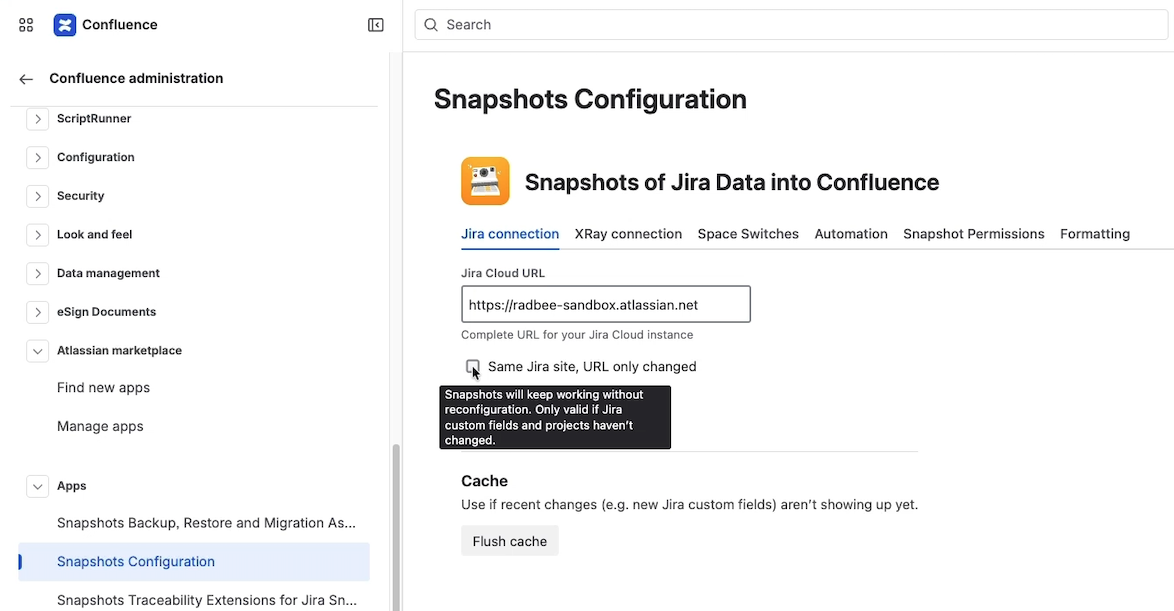This screenshot has height=611, width=1174.
Task: Click the 'Complete URL for your Jira Cloud instance' hint
Action: pos(577,335)
